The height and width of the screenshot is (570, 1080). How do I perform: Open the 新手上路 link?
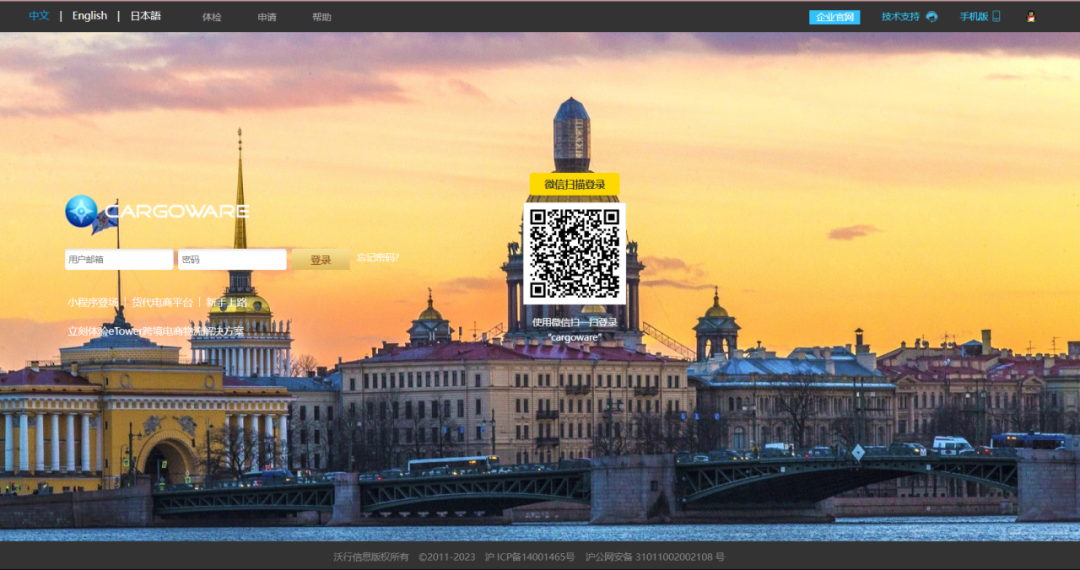227,302
